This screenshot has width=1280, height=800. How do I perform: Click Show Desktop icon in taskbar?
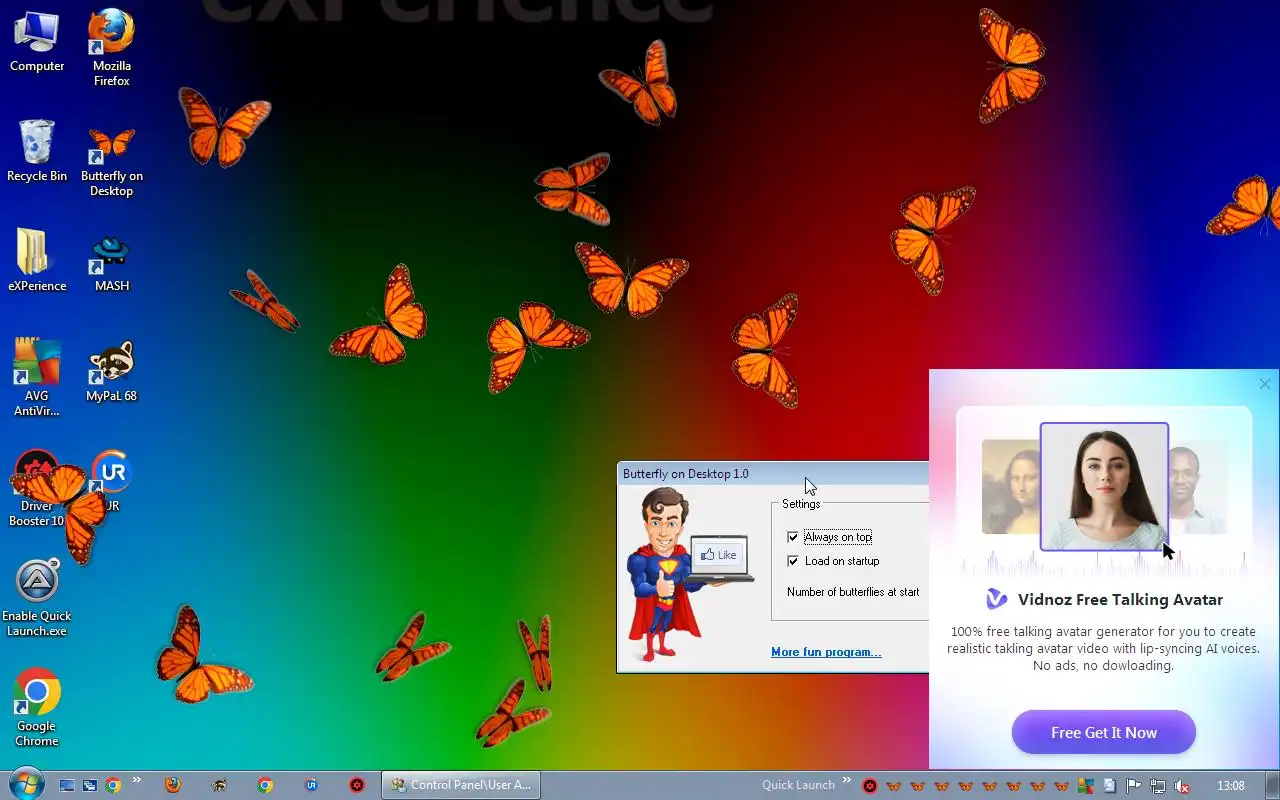[x=67, y=786]
